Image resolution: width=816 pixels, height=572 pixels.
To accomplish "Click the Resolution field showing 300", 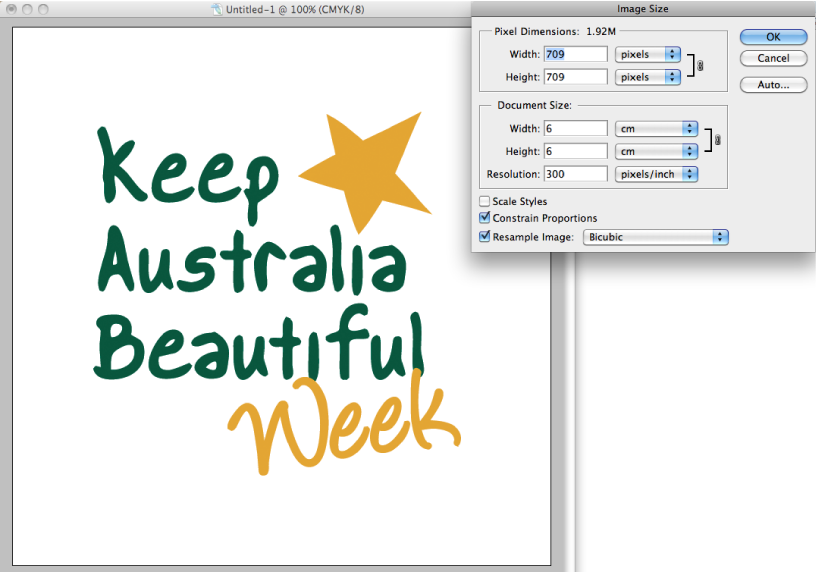I will point(576,174).
